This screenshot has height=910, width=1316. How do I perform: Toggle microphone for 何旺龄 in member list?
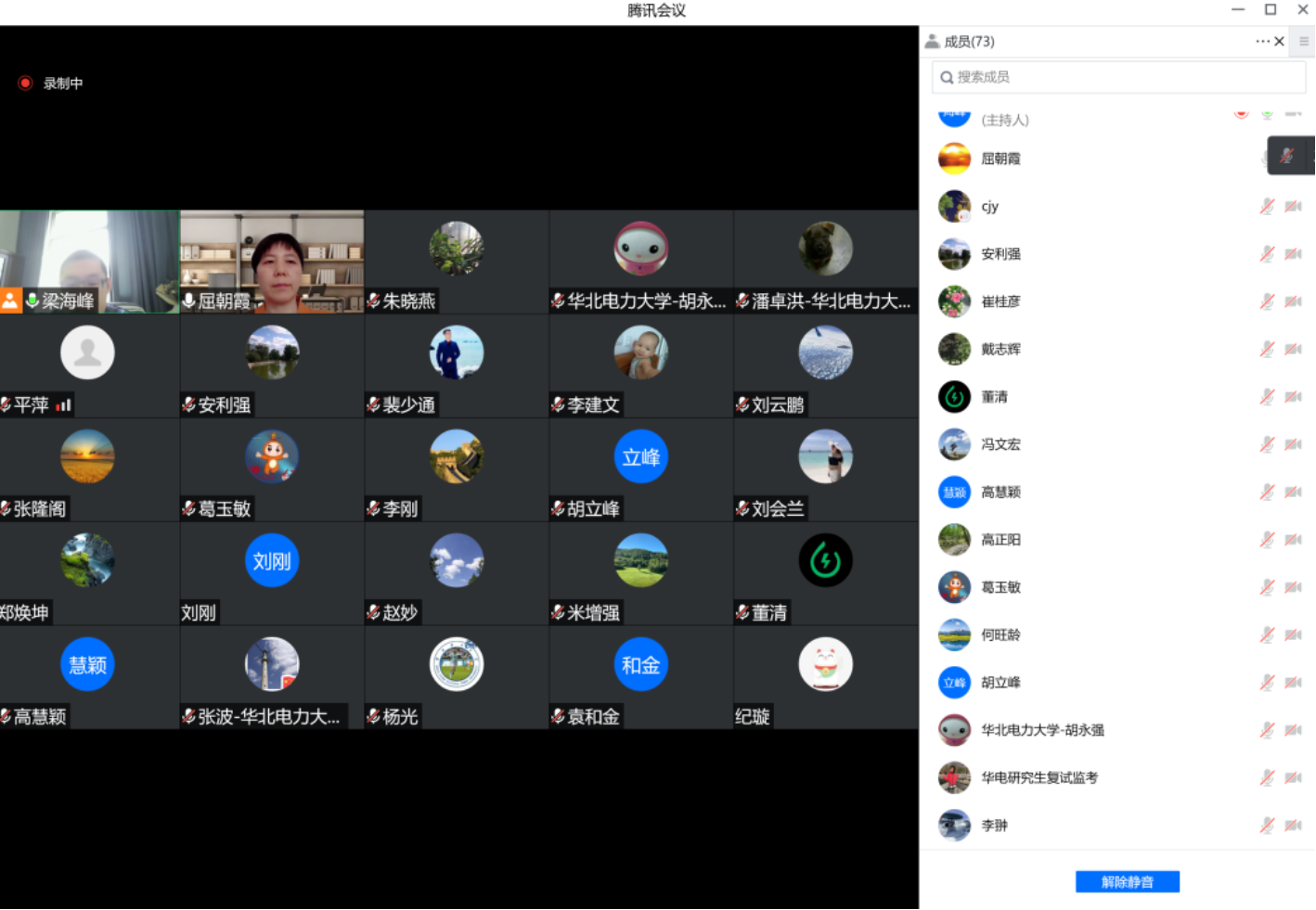point(1267,634)
